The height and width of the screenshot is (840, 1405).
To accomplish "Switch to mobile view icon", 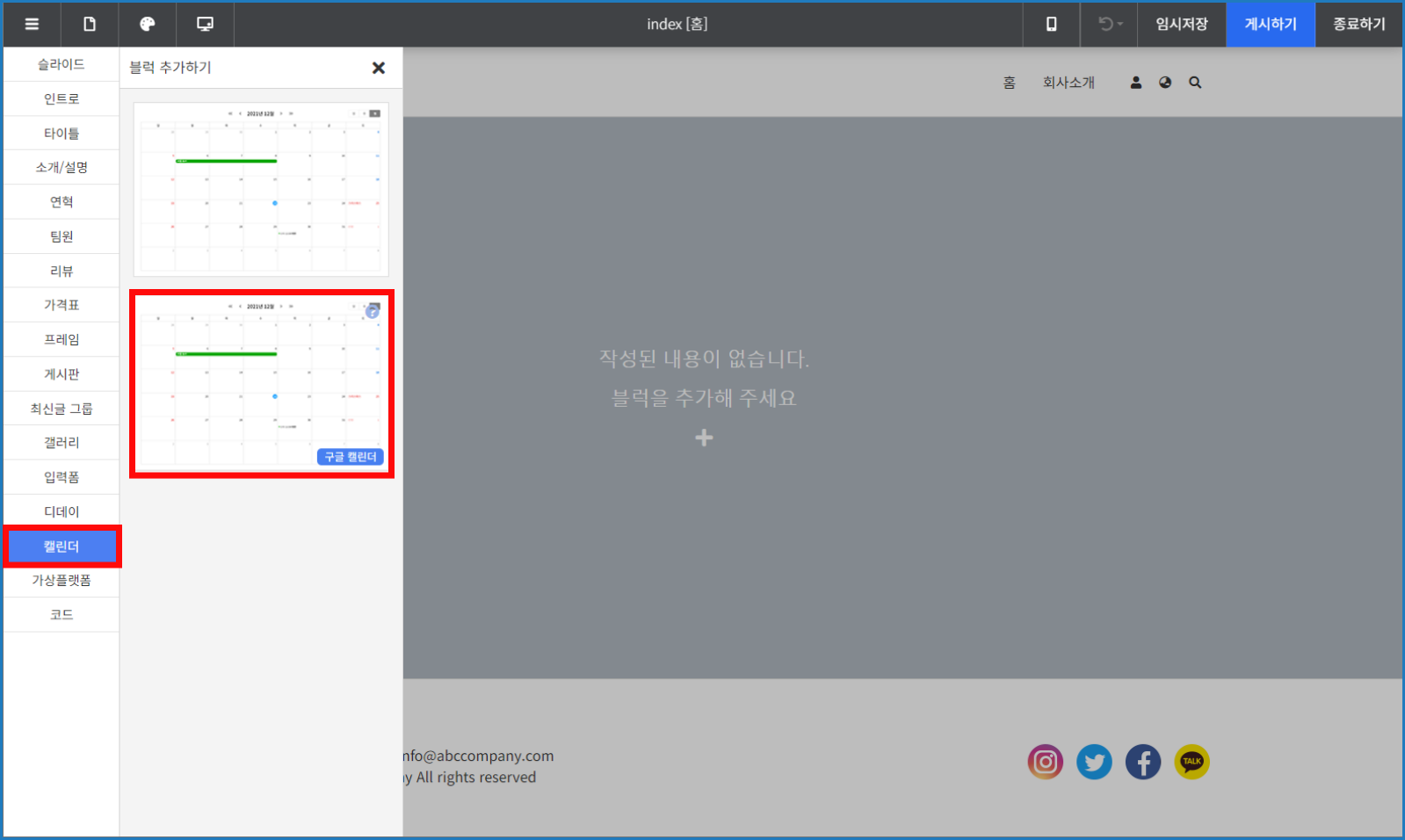I will click(1051, 24).
